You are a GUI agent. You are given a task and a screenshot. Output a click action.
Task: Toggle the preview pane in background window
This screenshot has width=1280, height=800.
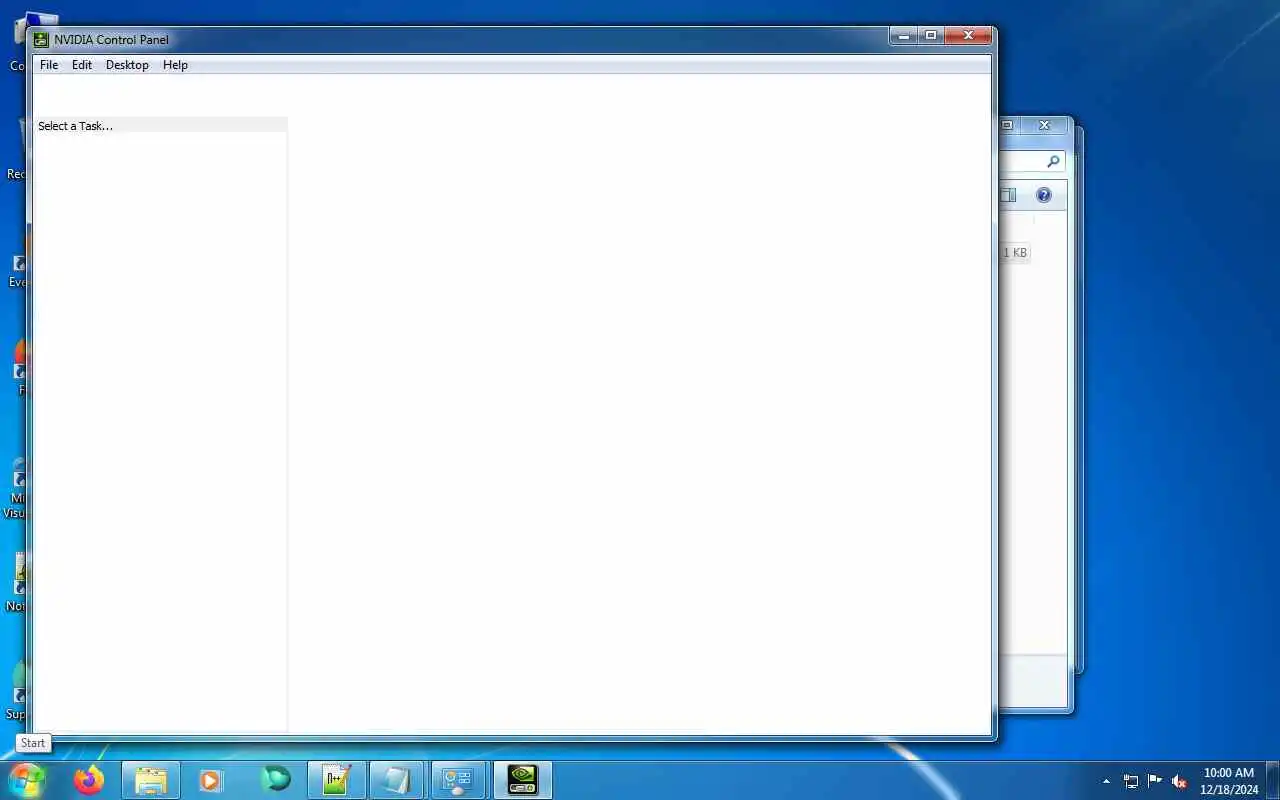1008,195
